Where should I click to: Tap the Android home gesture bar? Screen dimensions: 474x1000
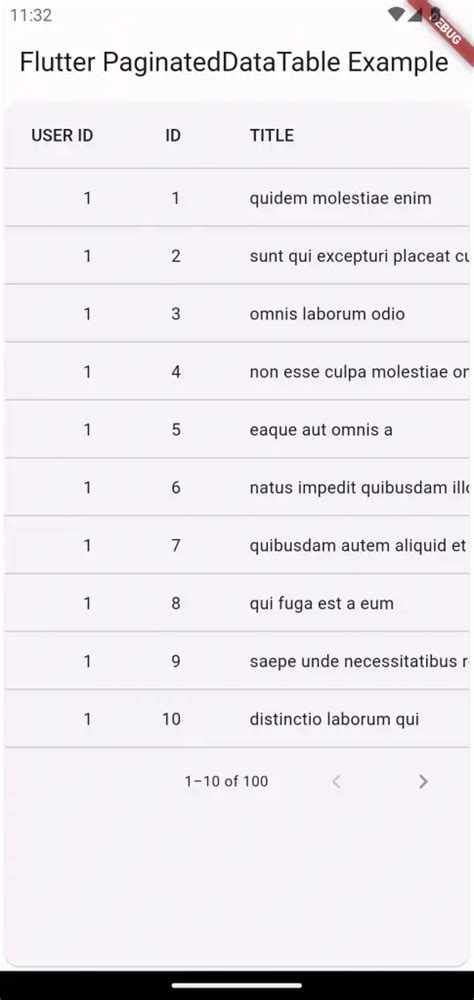(x=237, y=985)
